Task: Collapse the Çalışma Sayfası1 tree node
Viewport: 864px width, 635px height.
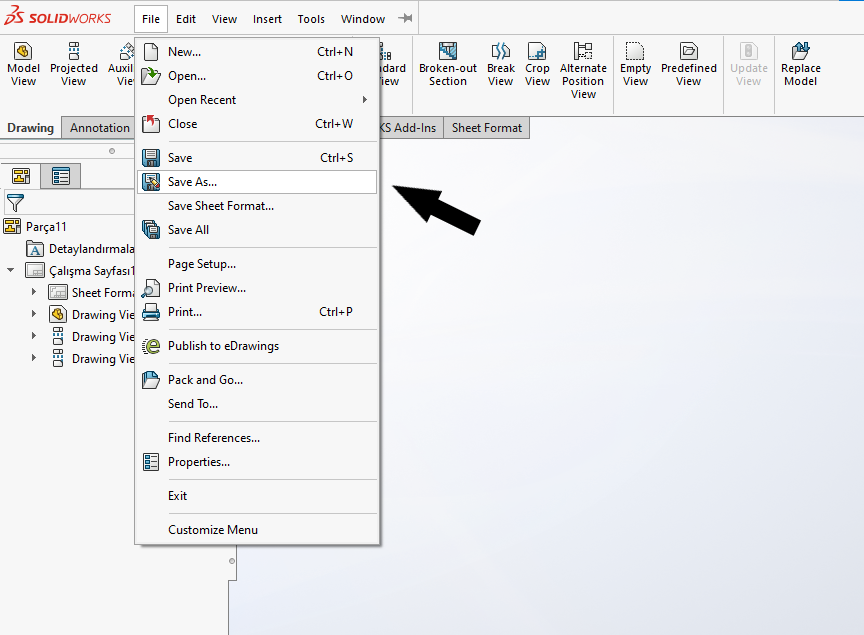Action: pyautogui.click(x=11, y=270)
